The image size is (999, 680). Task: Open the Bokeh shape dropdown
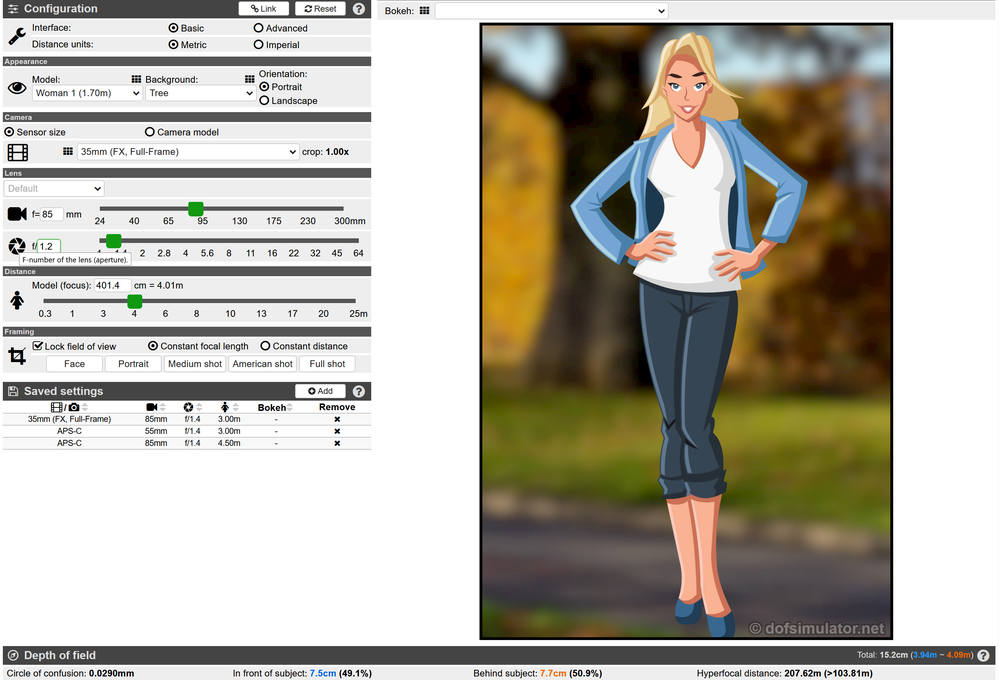pos(551,10)
